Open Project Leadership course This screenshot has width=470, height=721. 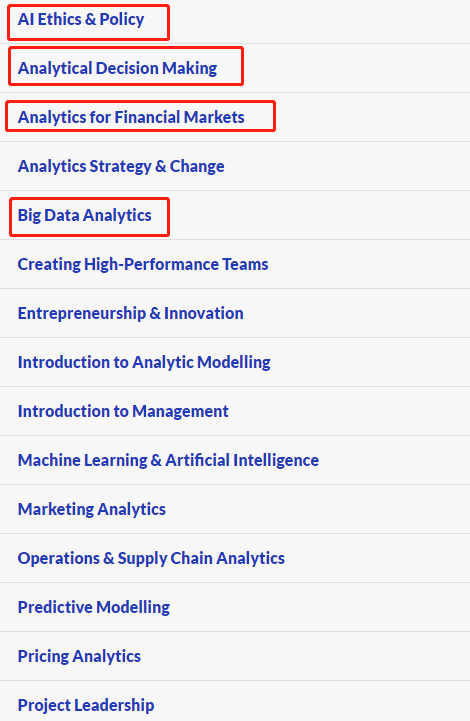point(86,705)
